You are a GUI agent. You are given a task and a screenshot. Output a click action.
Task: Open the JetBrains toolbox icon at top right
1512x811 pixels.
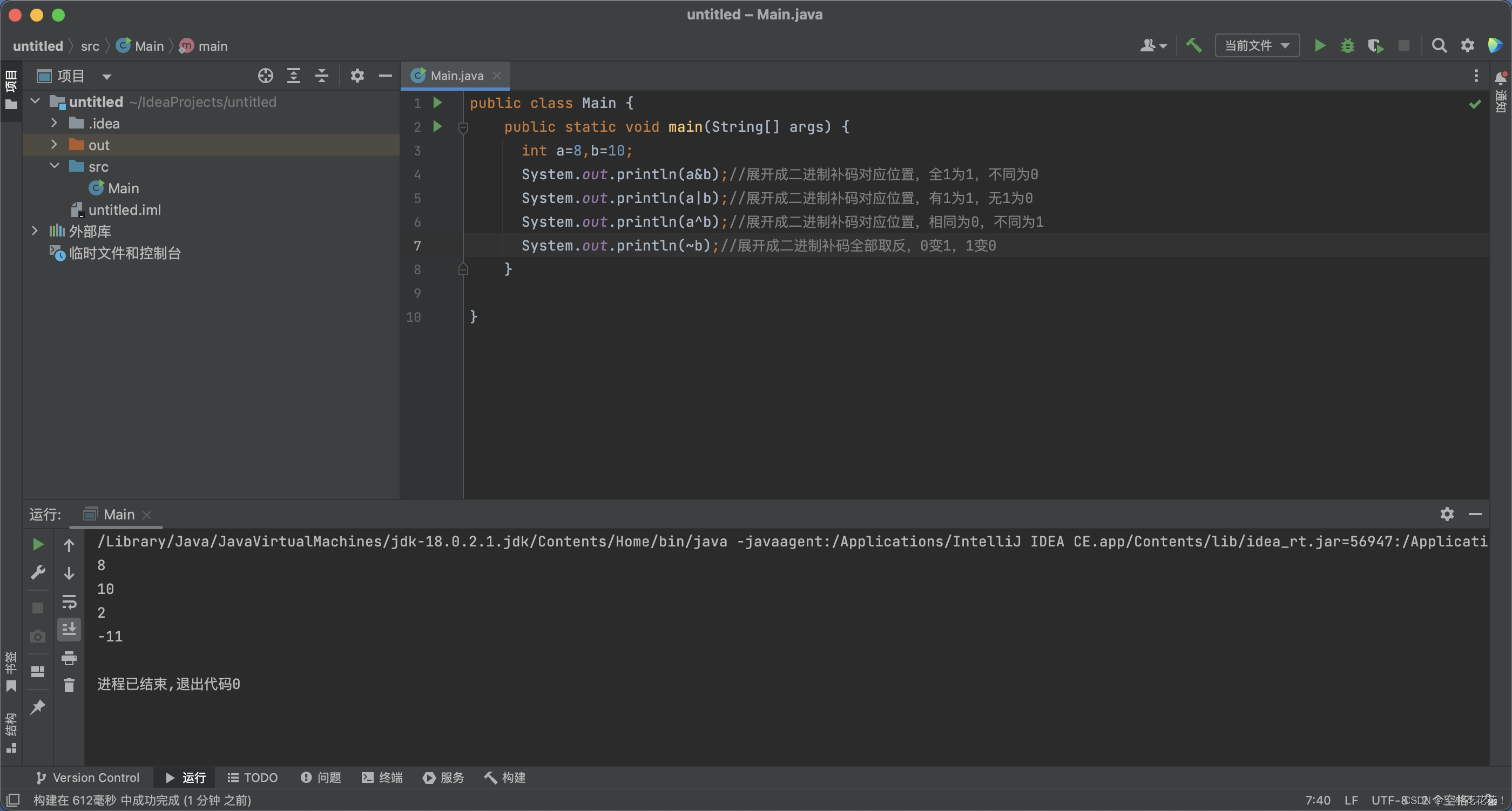click(1496, 45)
